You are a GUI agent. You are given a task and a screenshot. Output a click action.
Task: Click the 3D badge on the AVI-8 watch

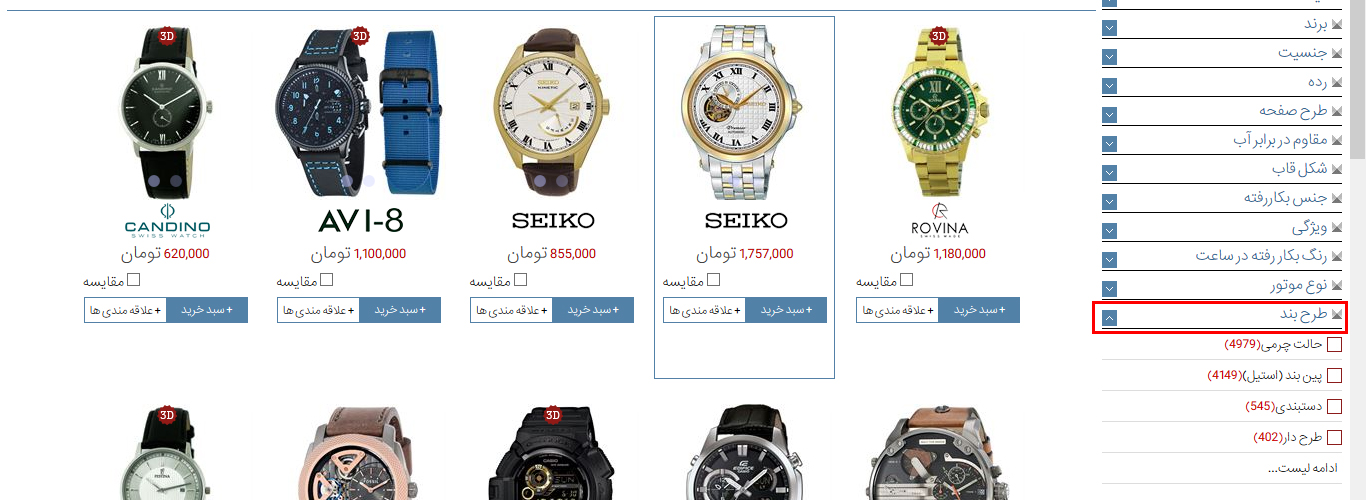coord(360,36)
